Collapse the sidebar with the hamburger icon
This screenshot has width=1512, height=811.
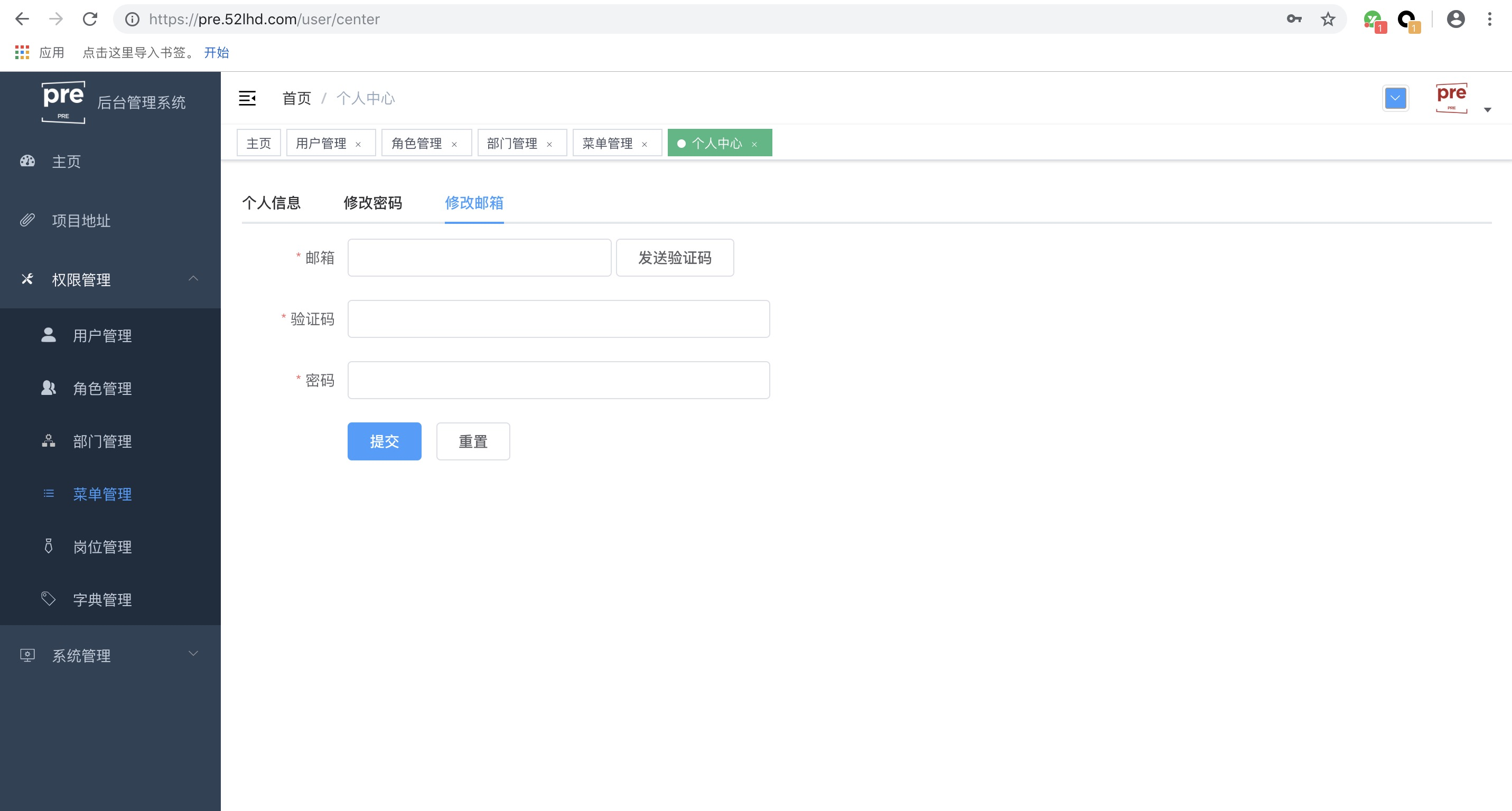(x=247, y=98)
